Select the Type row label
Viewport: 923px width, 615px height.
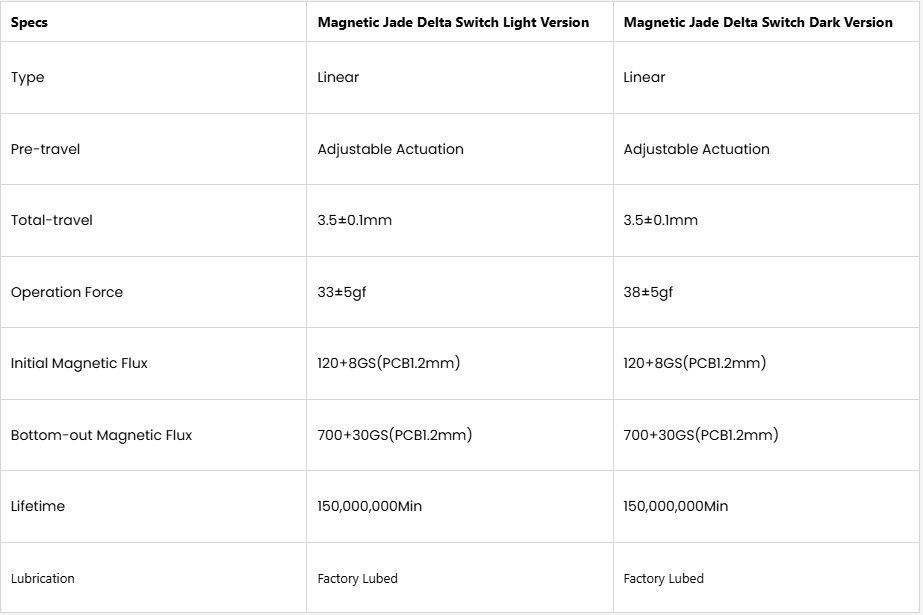point(28,77)
